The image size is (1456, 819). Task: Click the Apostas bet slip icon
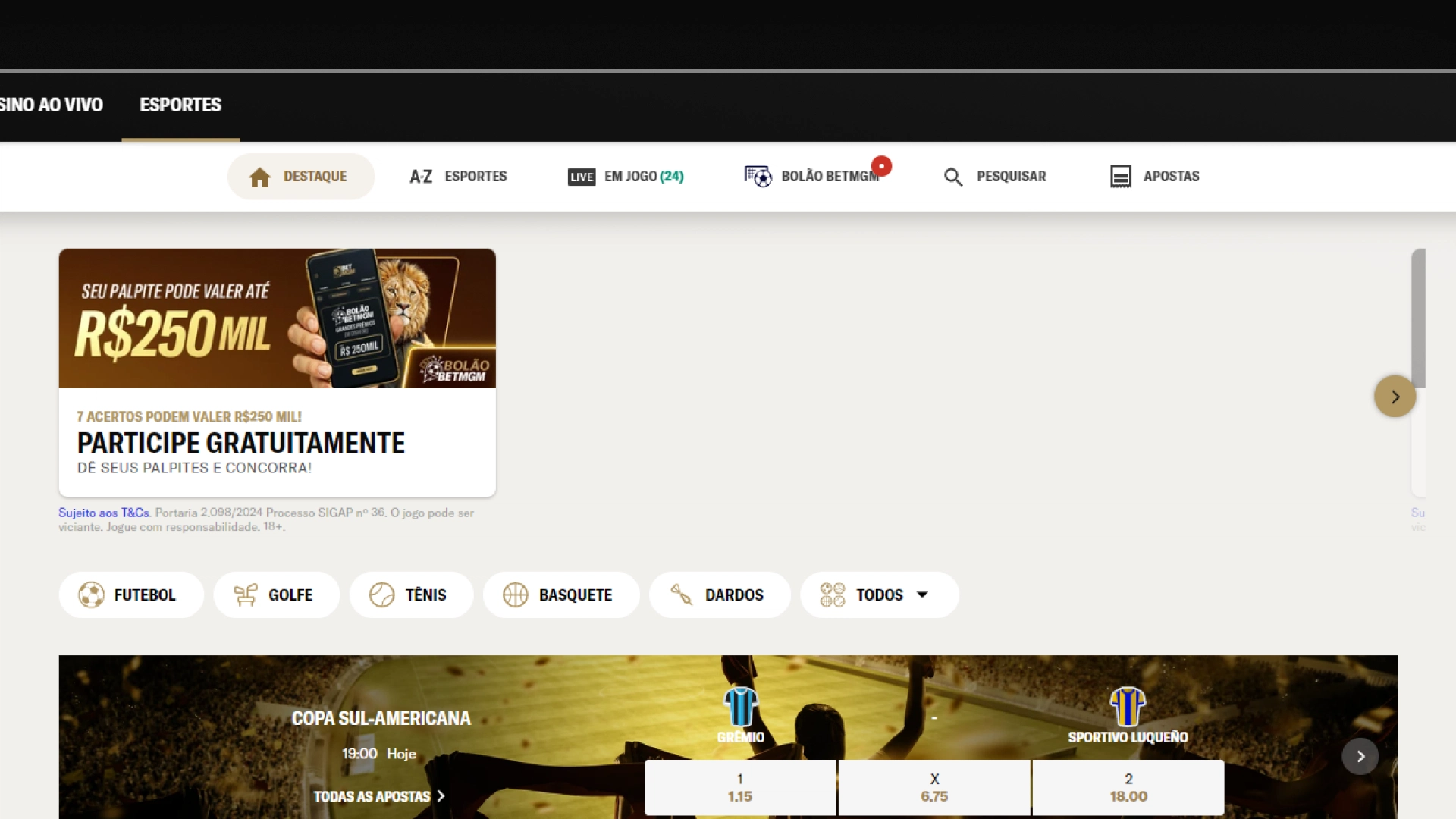tap(1120, 176)
